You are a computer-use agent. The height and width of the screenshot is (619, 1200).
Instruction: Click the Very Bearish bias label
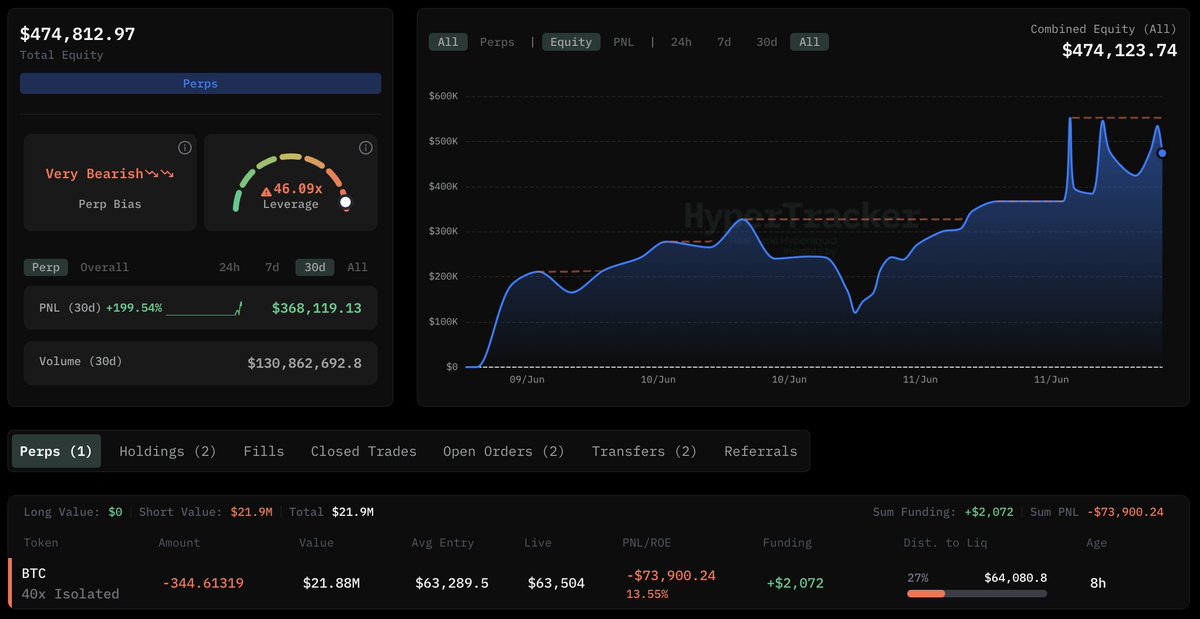pyautogui.click(x=110, y=174)
